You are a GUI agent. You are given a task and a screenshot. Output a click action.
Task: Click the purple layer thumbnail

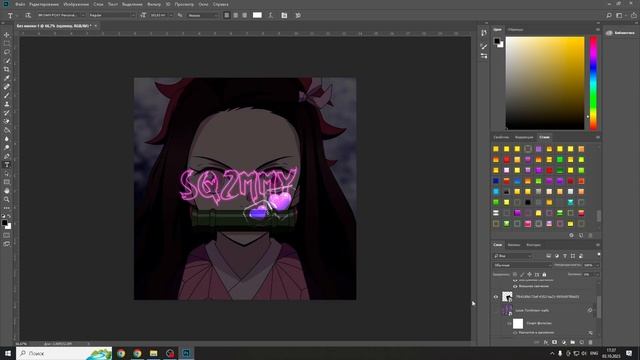[507, 310]
